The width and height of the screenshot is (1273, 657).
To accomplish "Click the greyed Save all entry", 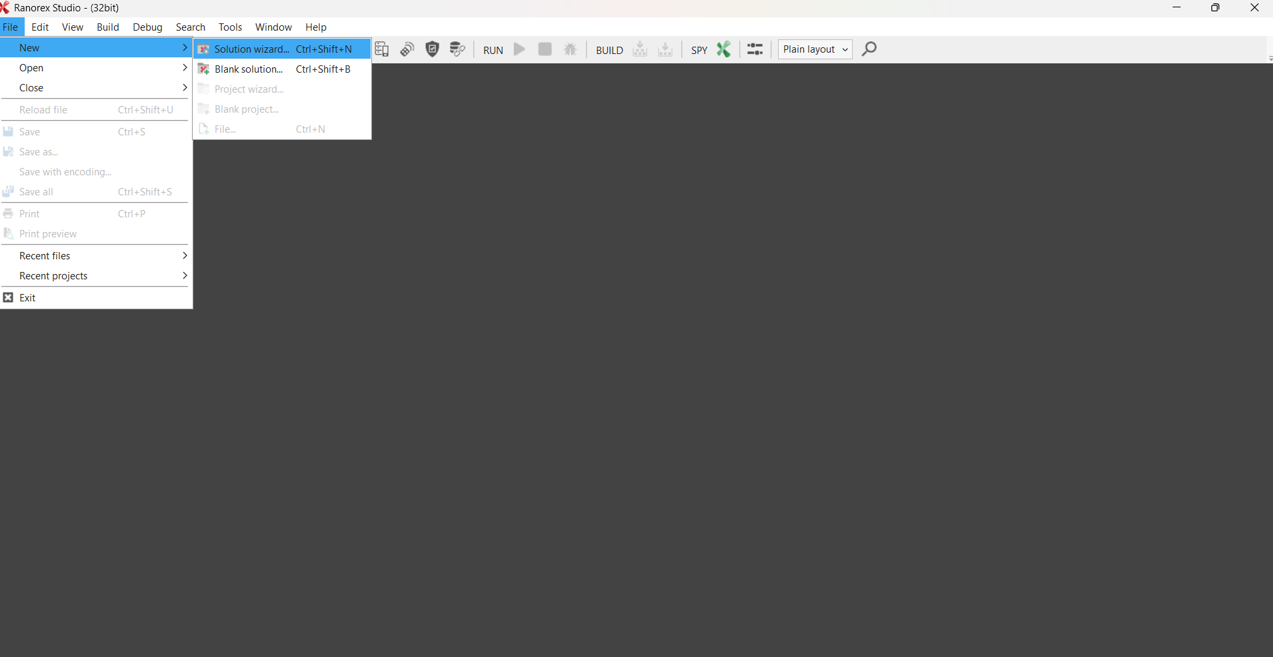I will click(x=96, y=192).
